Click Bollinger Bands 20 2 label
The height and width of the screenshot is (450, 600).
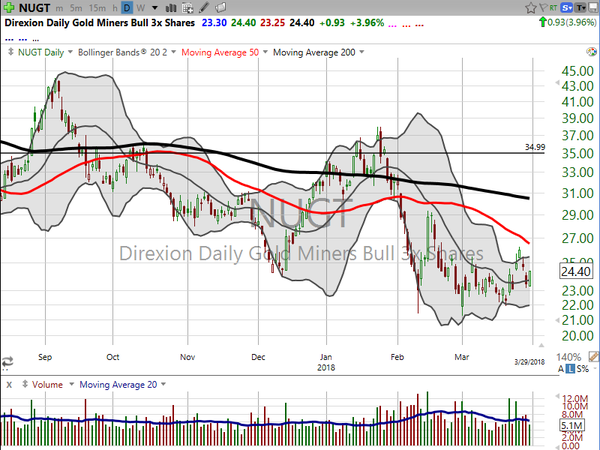[x=122, y=52]
